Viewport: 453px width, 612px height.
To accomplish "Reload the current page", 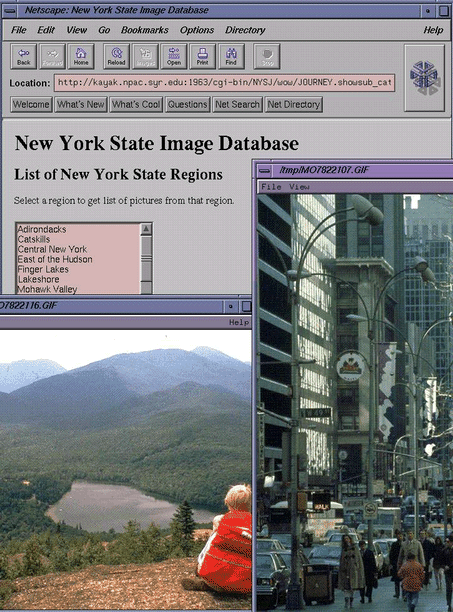I will coord(116,57).
